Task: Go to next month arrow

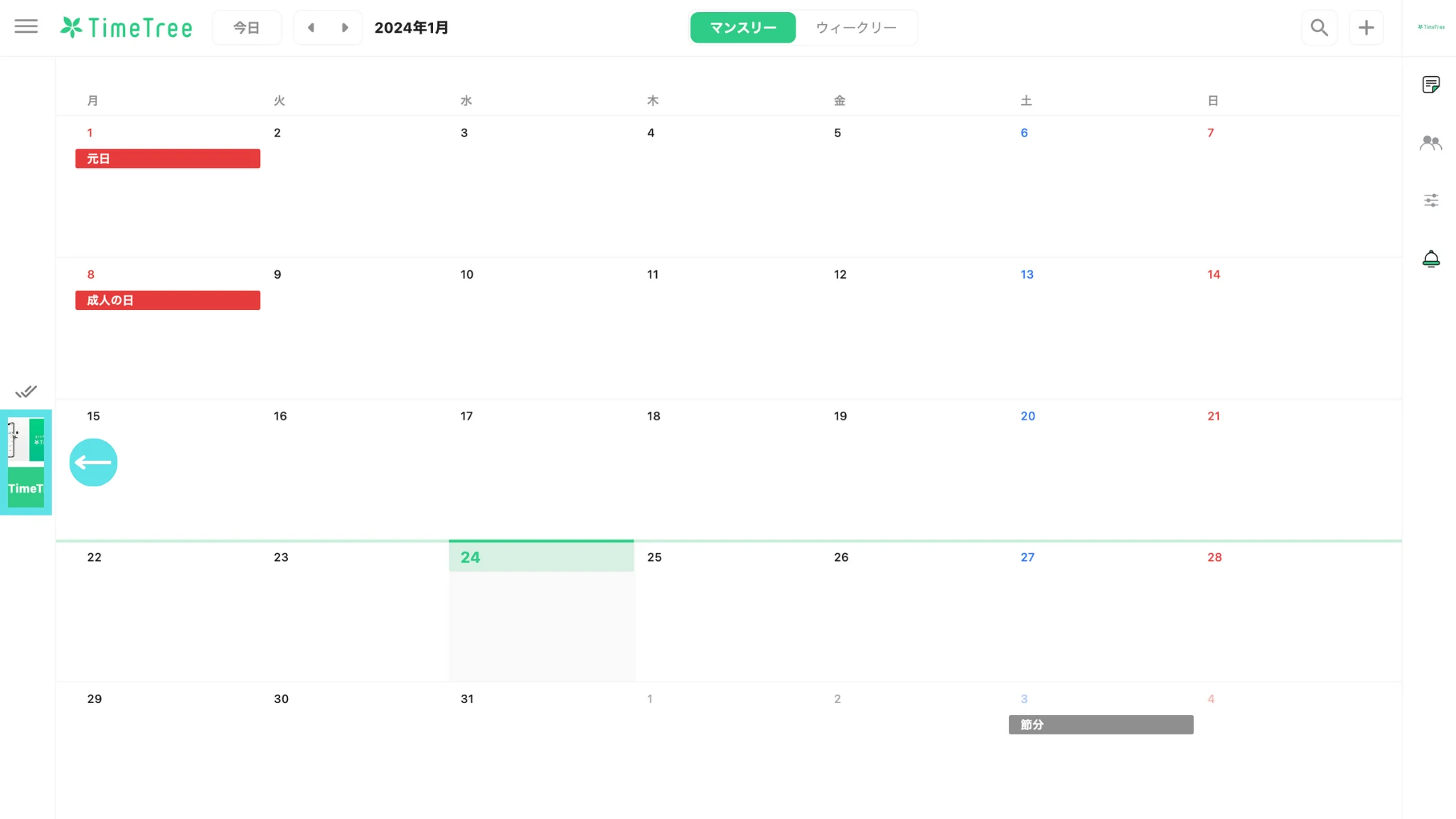Action: [x=345, y=28]
